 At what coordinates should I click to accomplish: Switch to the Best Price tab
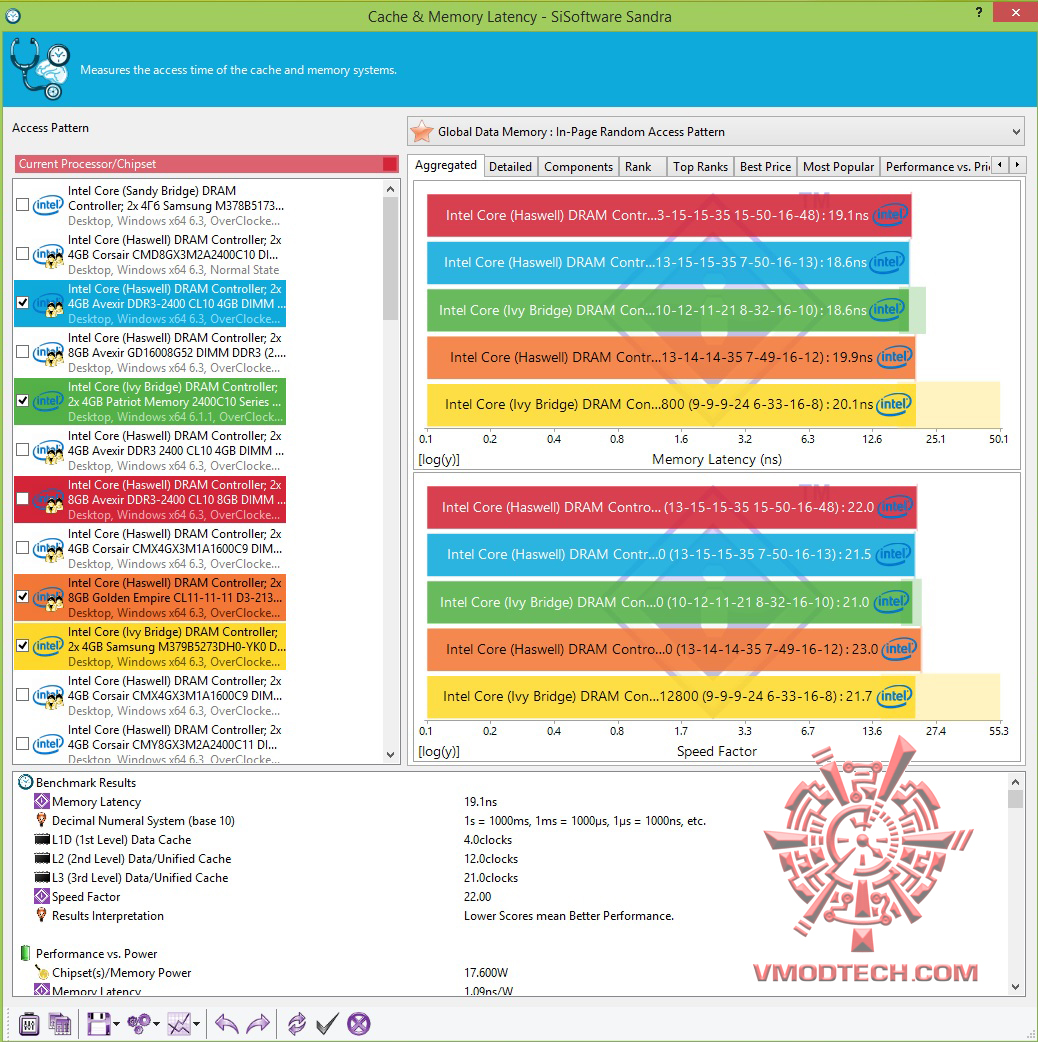(x=766, y=167)
